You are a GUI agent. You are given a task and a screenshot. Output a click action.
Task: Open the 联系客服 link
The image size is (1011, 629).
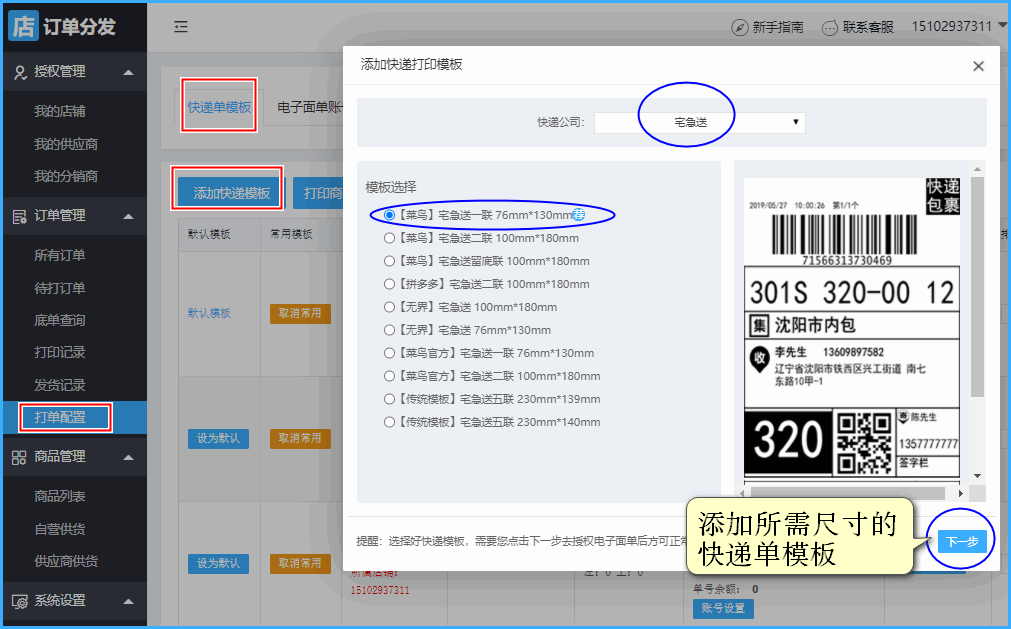868,27
